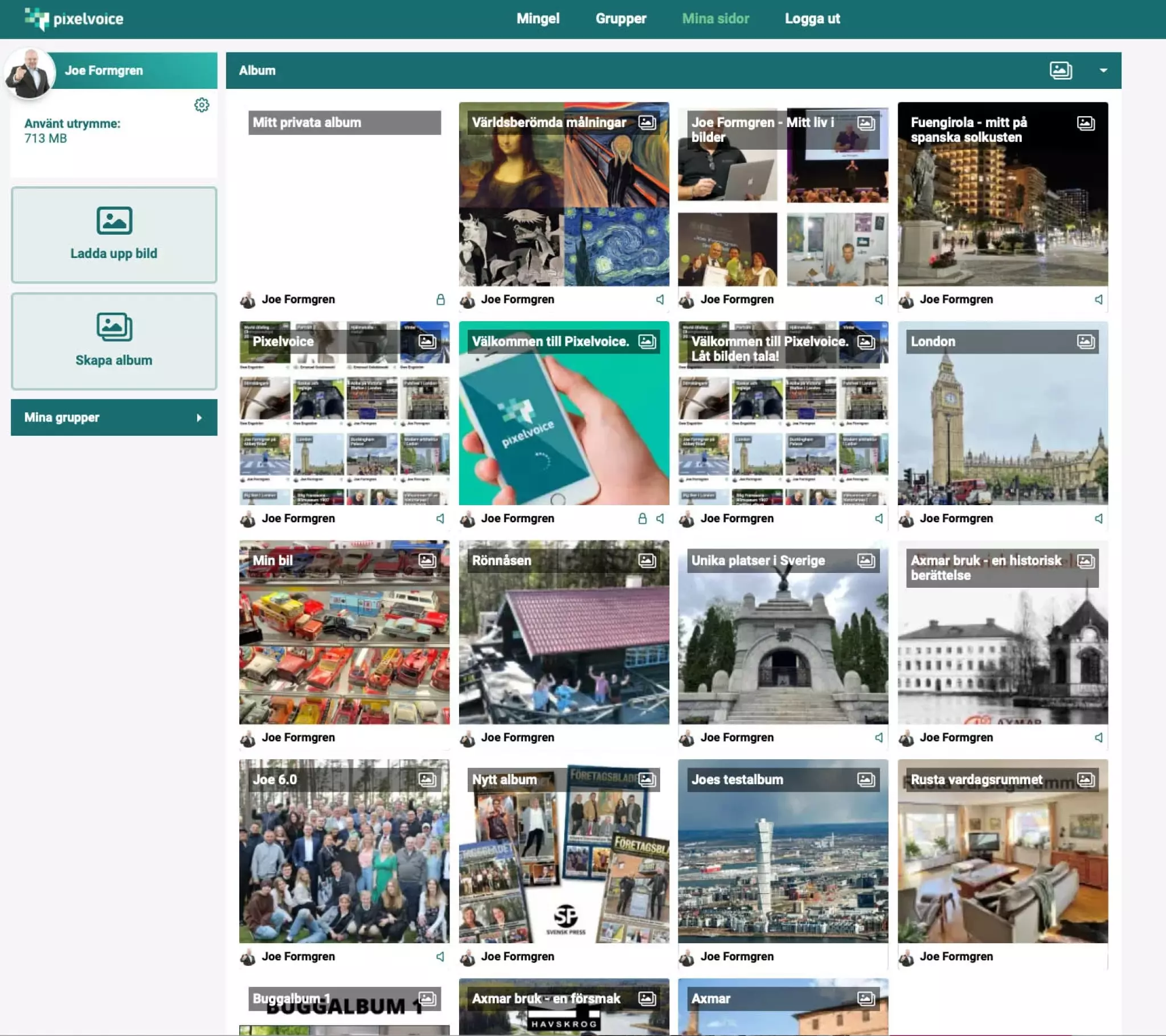Open the Mingel menu item
The width and height of the screenshot is (1166, 1036).
click(538, 19)
